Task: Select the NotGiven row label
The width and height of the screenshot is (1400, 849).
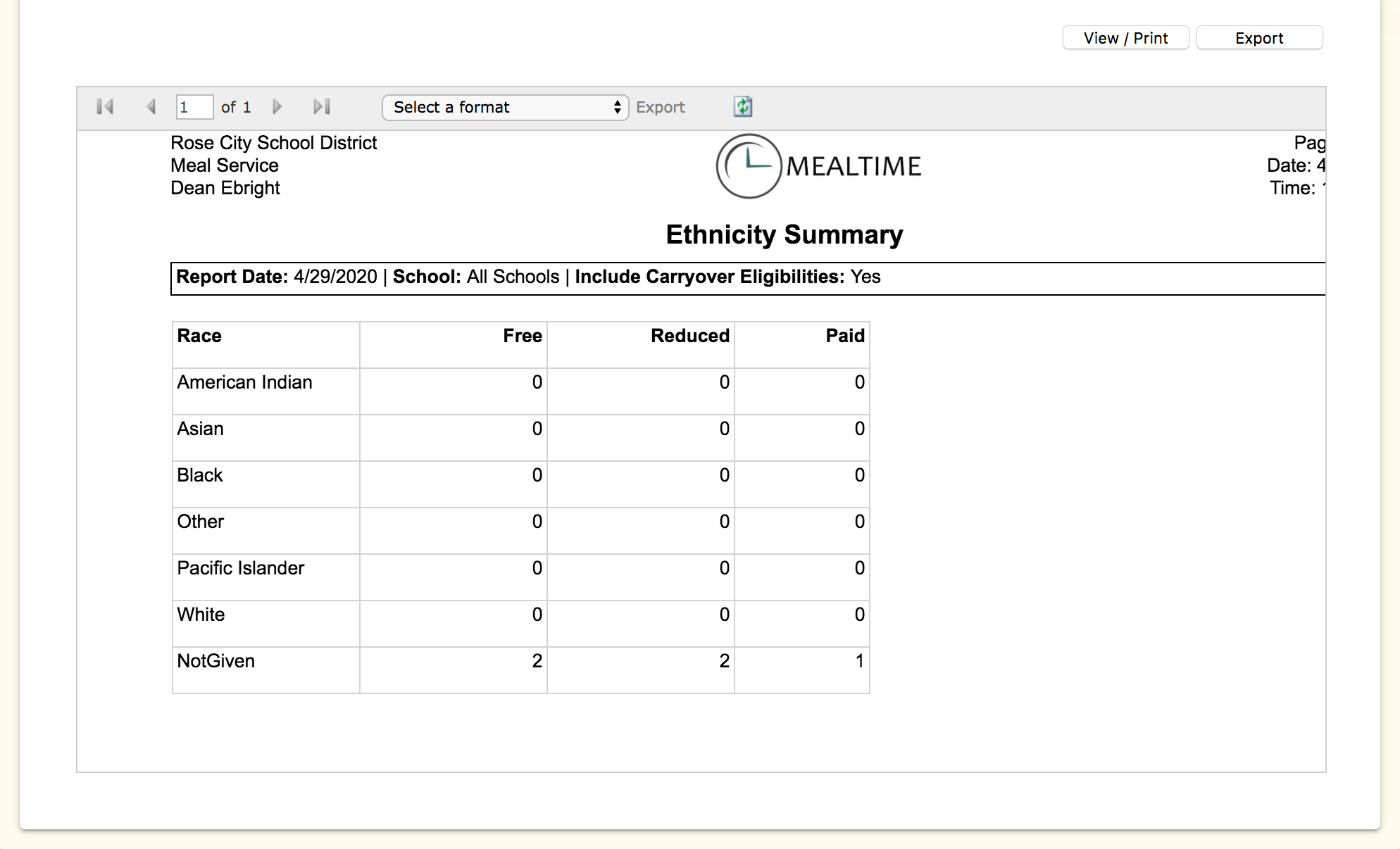Action: [x=215, y=661]
